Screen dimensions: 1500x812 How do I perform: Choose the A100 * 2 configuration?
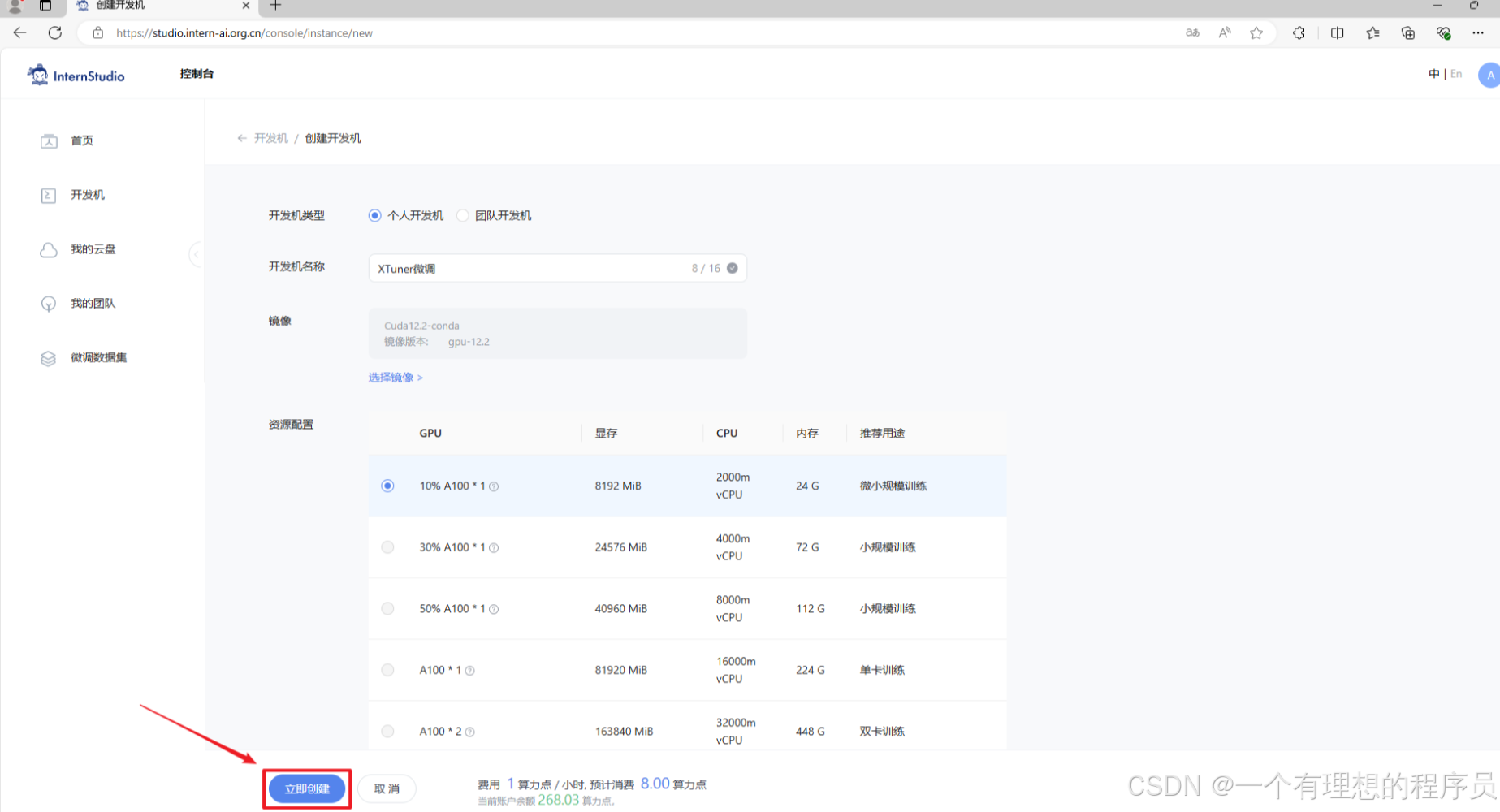pyautogui.click(x=387, y=731)
